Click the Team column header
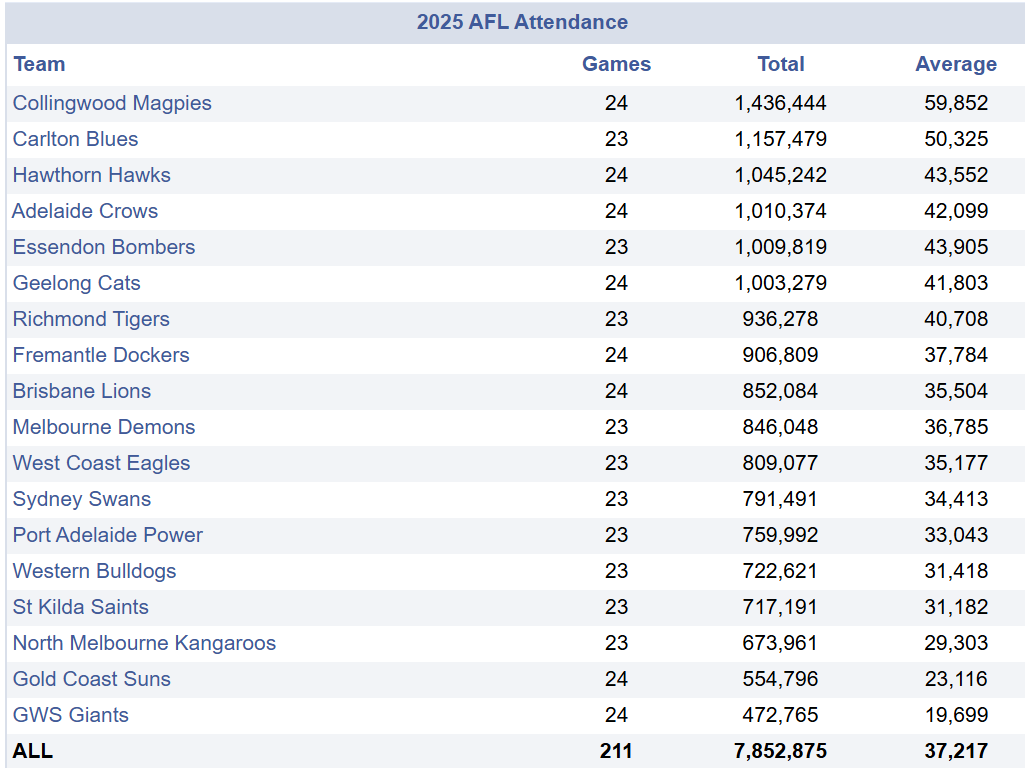This screenshot has height=768, width=1025. click(x=39, y=64)
